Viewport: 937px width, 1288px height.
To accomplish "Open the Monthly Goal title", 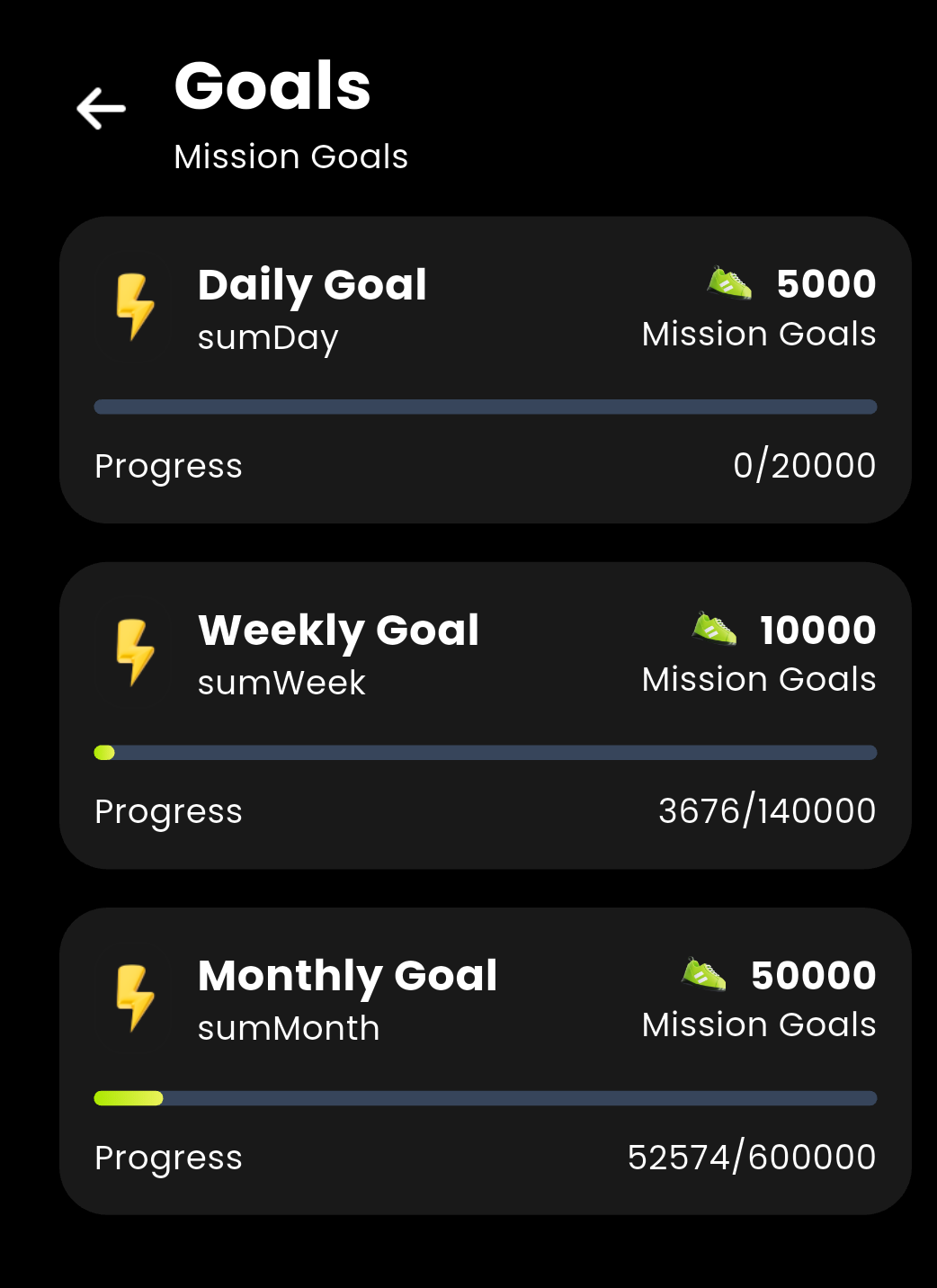I will pos(347,976).
